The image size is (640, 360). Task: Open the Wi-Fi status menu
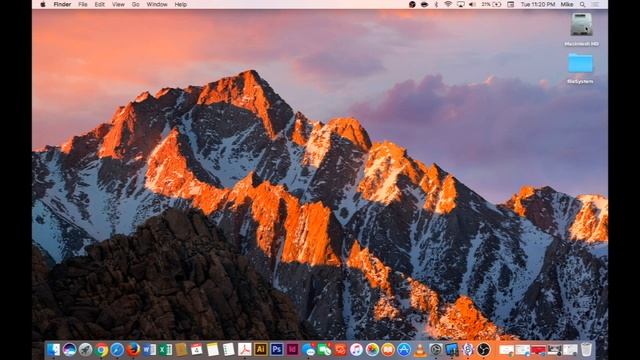pos(448,4)
